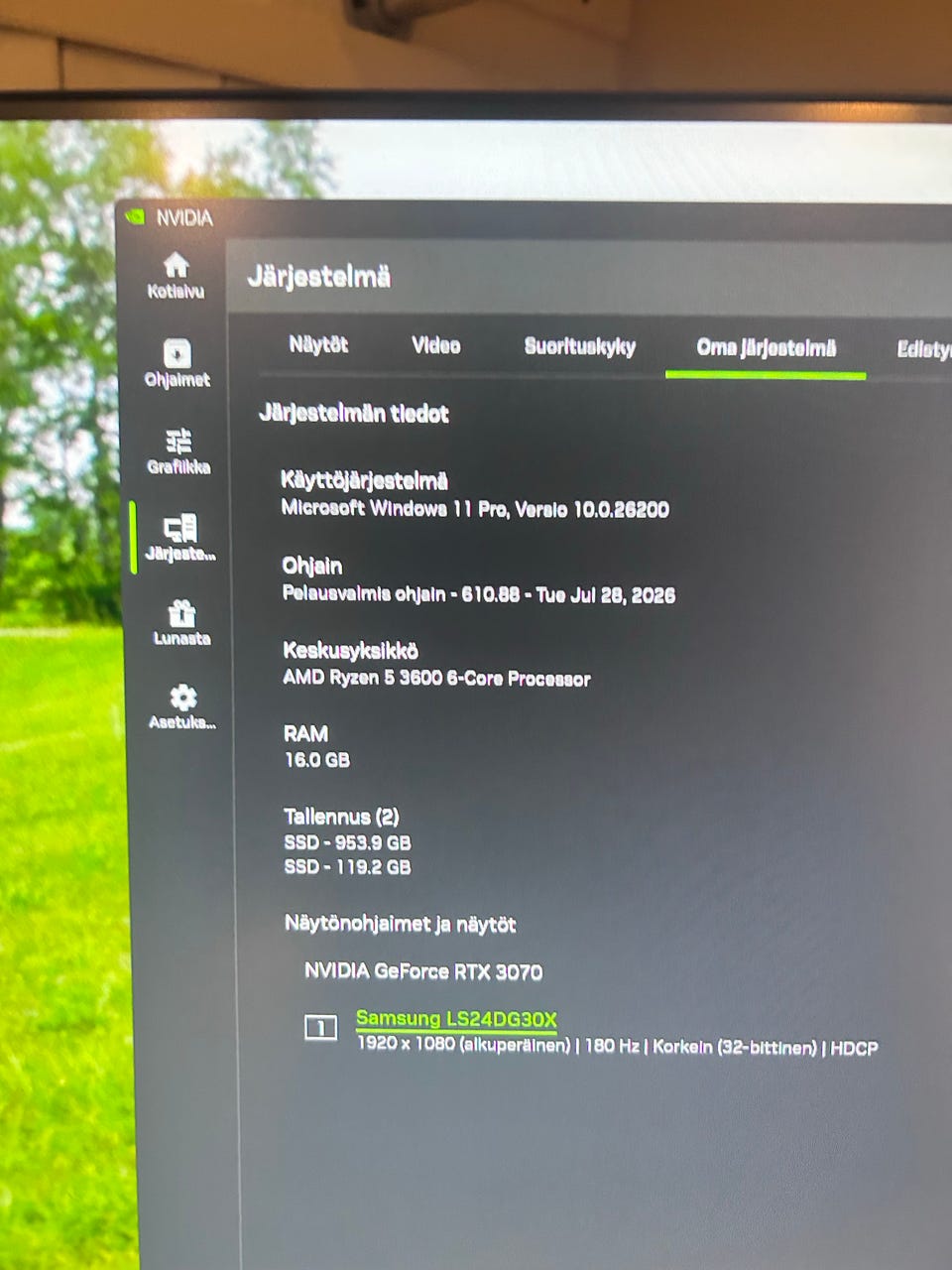The image size is (952, 1270).
Task: Click the NVIDIA GeForce RTX 3070 entry
Action: coord(423,971)
